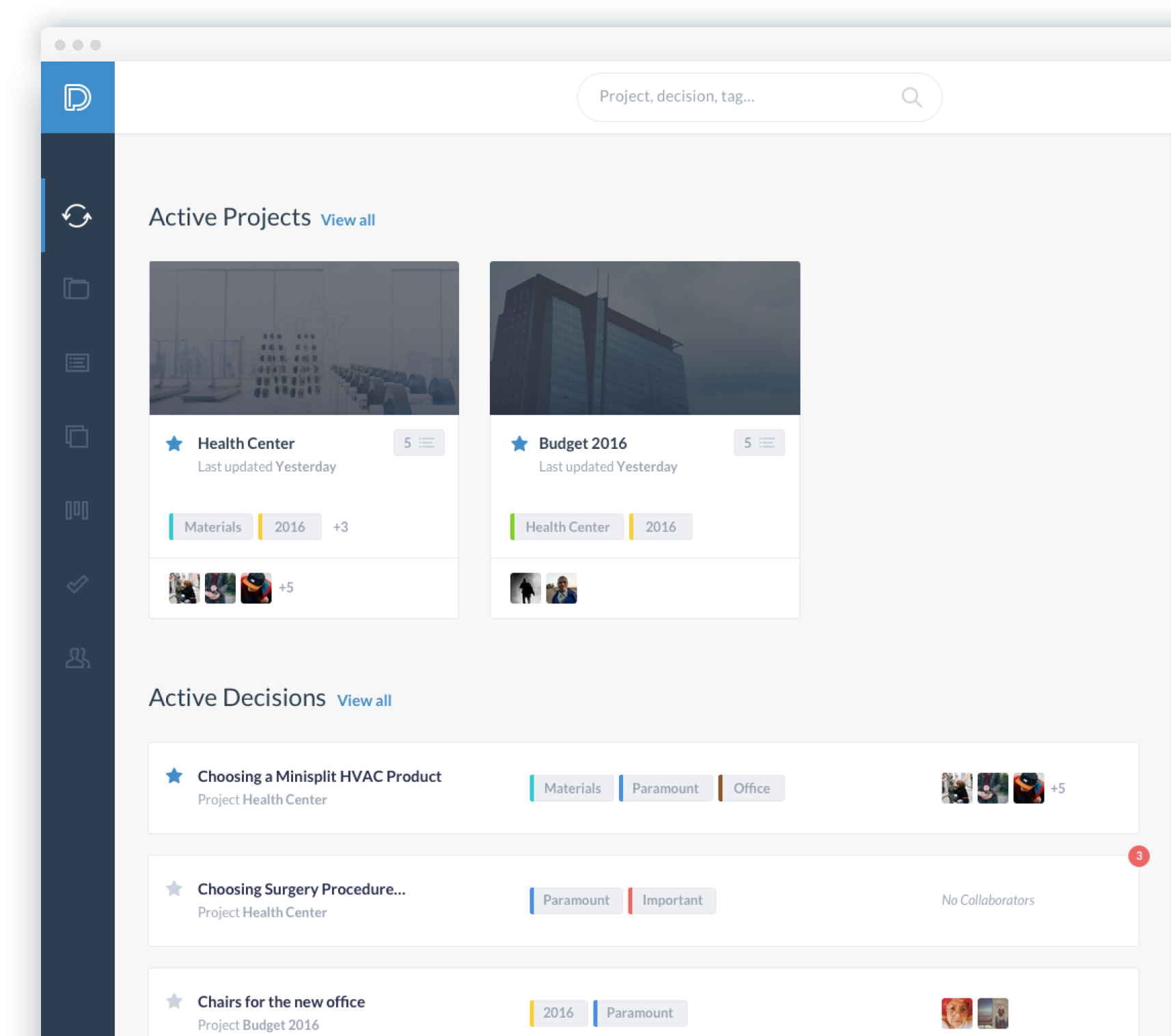View all Active Decisions
1171x1036 pixels.
[x=364, y=700]
